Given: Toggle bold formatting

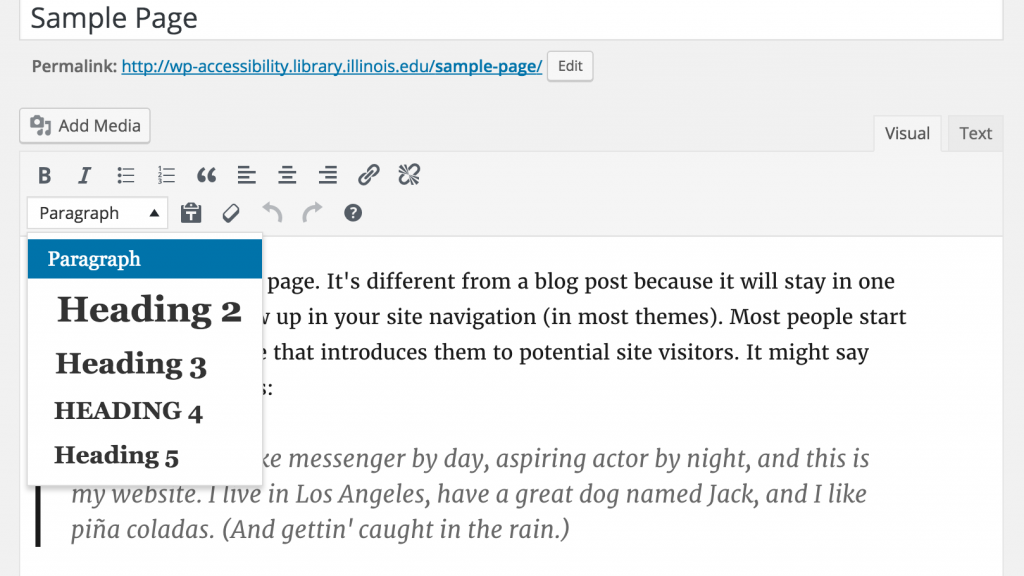Looking at the screenshot, I should point(44,175).
